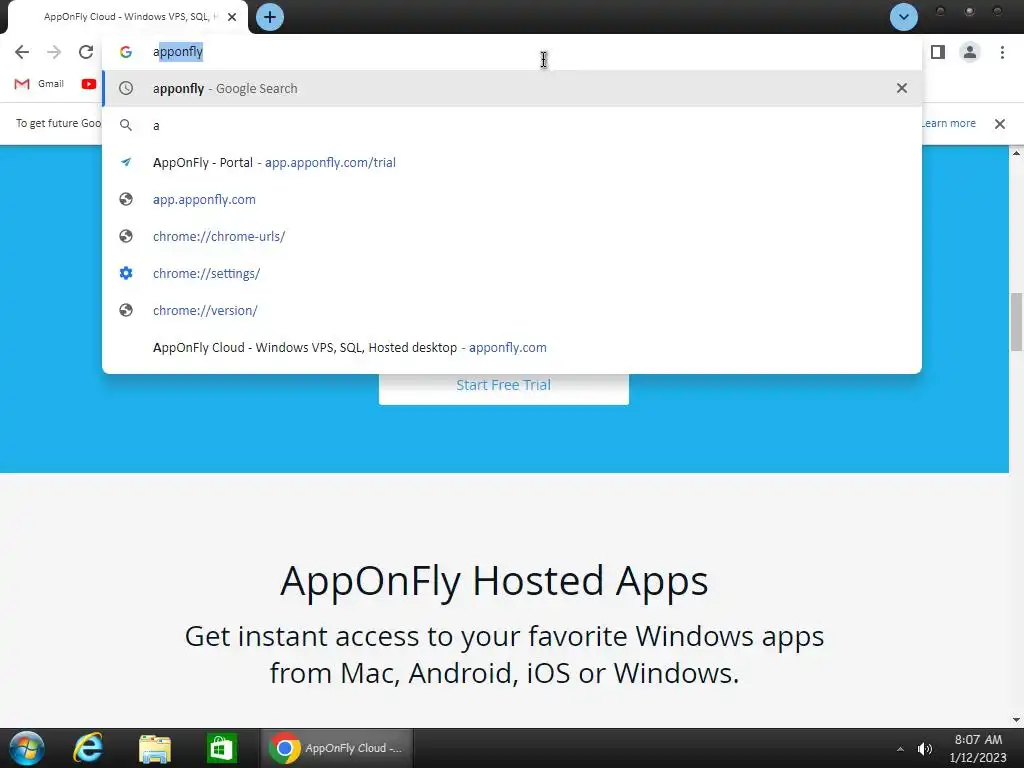Screen dimensions: 1024x768
Task: Click the forward navigation arrow
Action: tap(54, 52)
